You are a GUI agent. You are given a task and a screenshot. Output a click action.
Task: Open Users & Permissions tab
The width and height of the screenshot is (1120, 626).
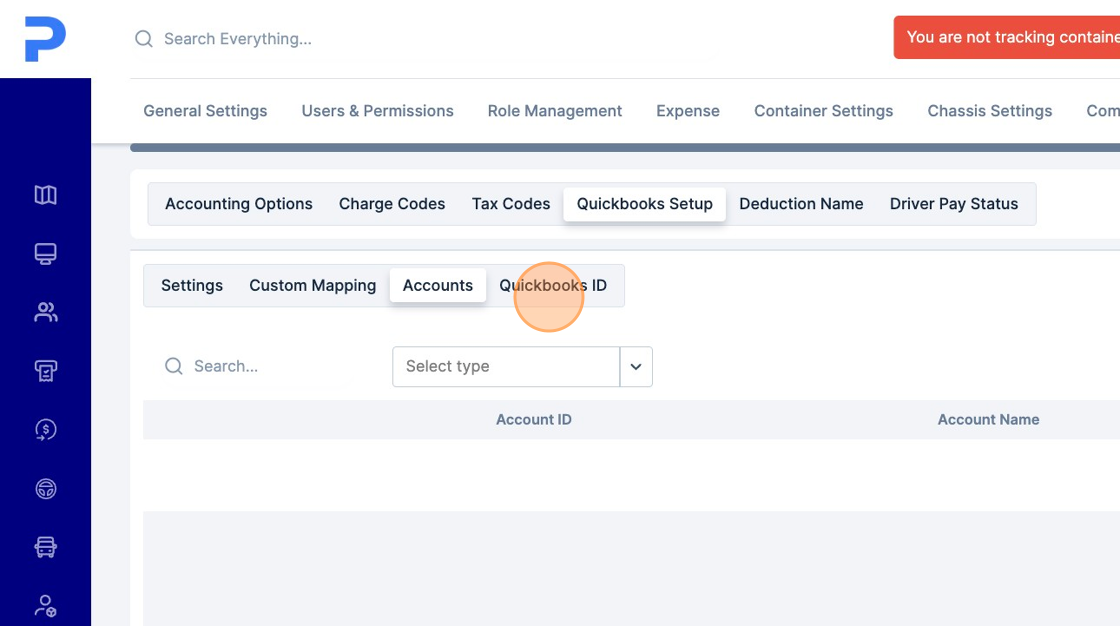377,111
